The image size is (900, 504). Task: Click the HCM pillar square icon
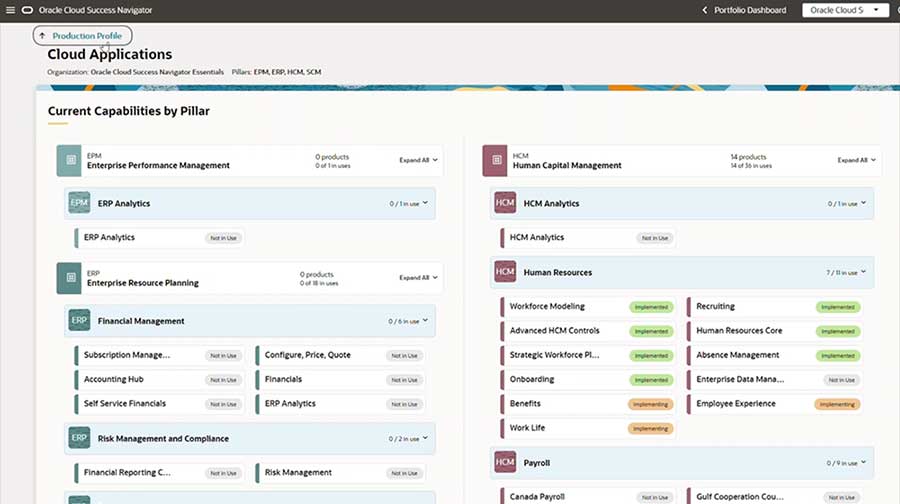(496, 160)
